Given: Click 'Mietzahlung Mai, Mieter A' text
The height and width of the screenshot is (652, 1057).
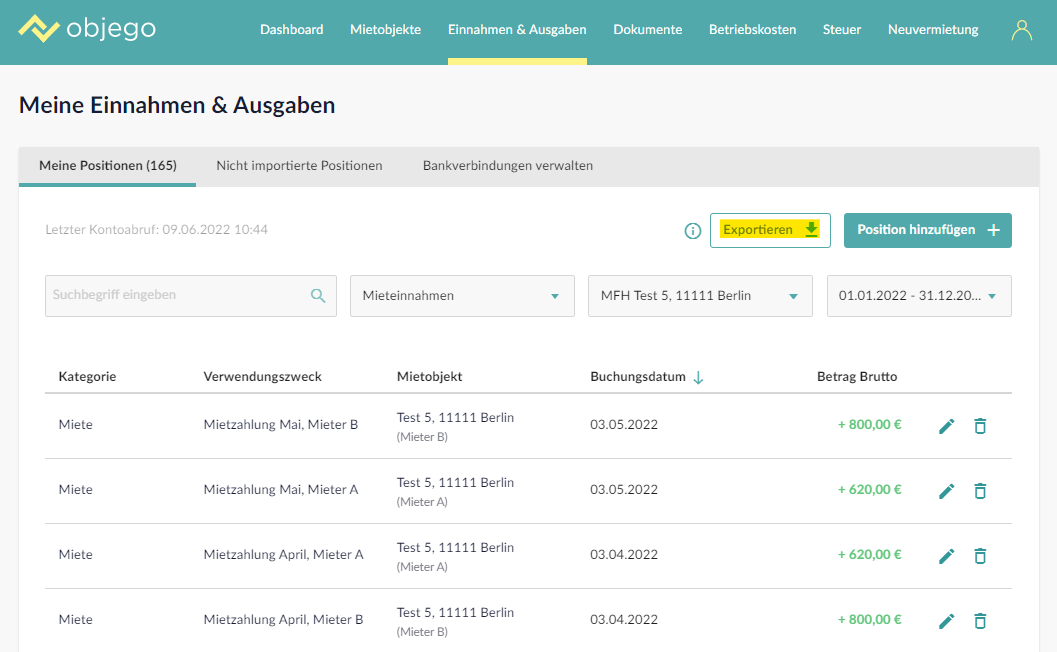Looking at the screenshot, I should point(280,490).
